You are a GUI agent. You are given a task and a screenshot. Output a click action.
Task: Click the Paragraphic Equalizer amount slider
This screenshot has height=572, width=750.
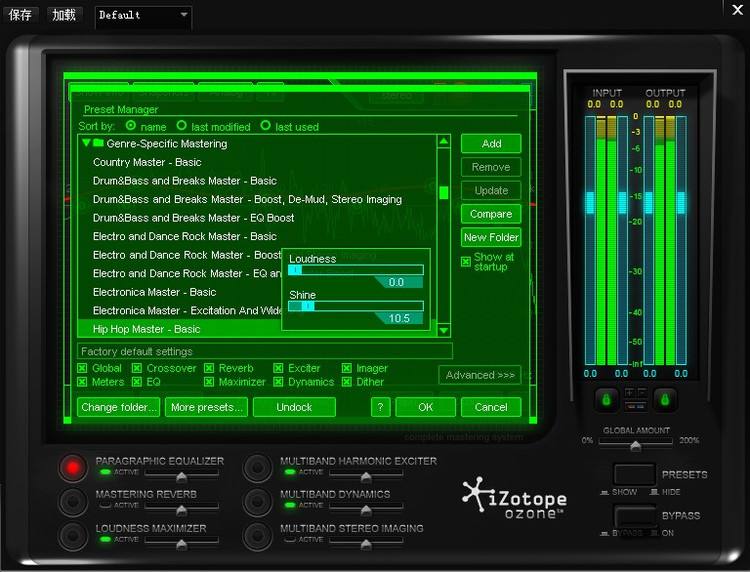(x=181, y=475)
